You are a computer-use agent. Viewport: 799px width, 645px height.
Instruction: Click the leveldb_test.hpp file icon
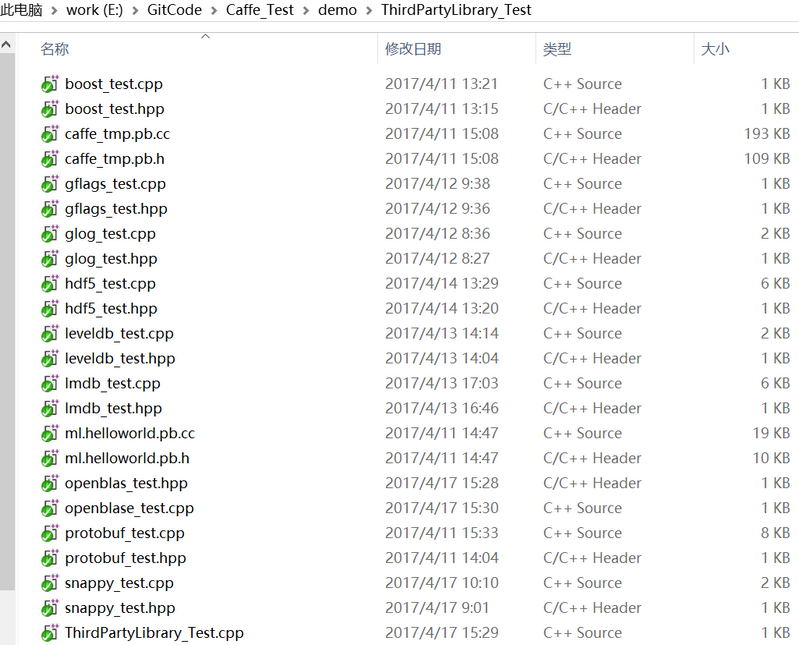tap(49, 359)
